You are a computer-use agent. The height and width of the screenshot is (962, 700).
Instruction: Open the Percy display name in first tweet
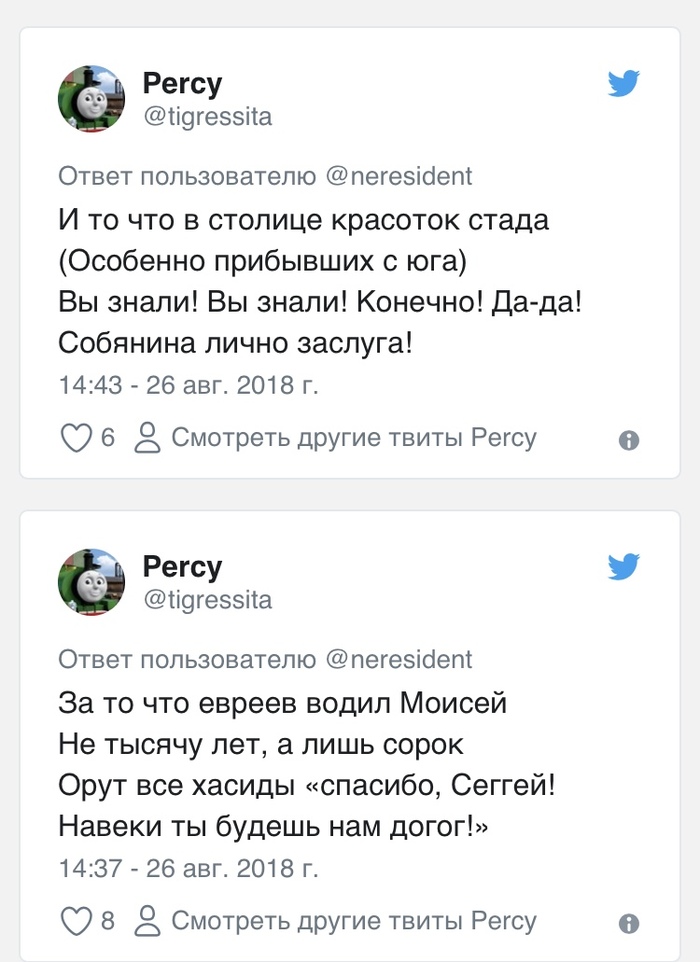coord(182,83)
